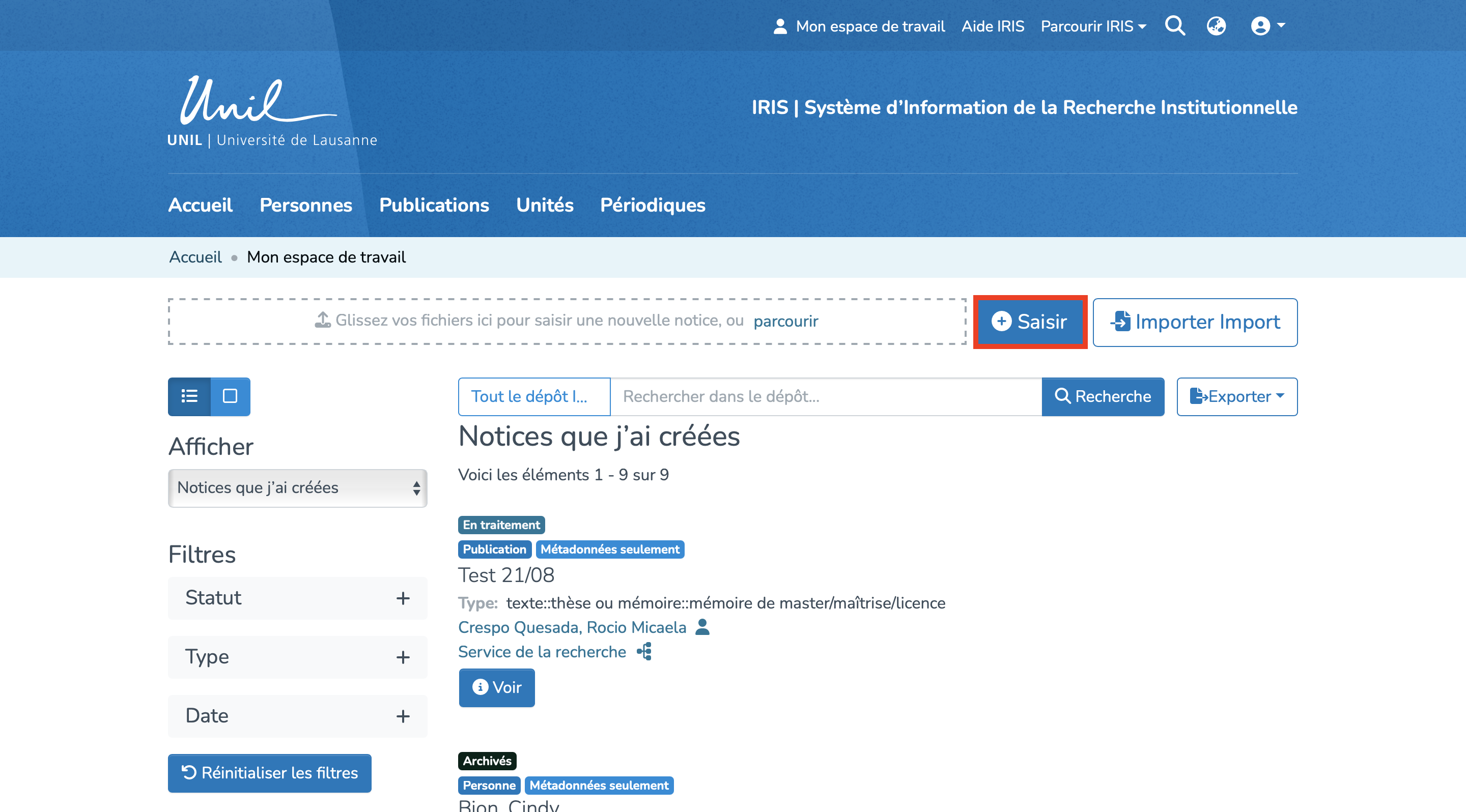Click the org-unit icon beside Service de la recherche

click(x=644, y=652)
